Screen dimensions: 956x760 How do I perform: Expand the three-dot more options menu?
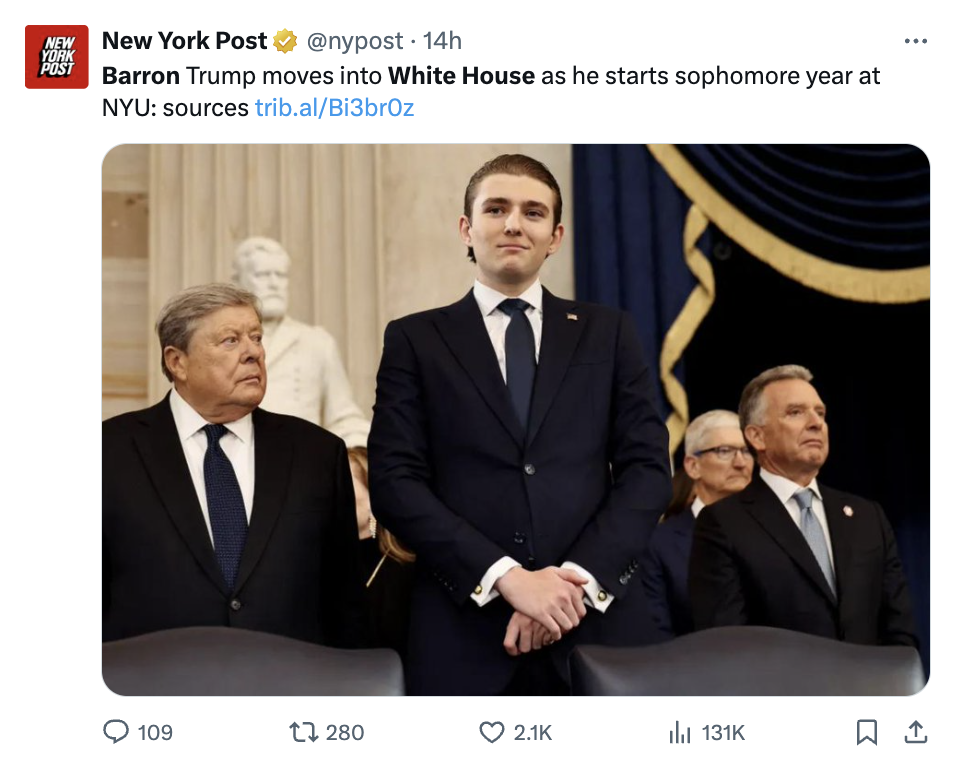tap(915, 41)
